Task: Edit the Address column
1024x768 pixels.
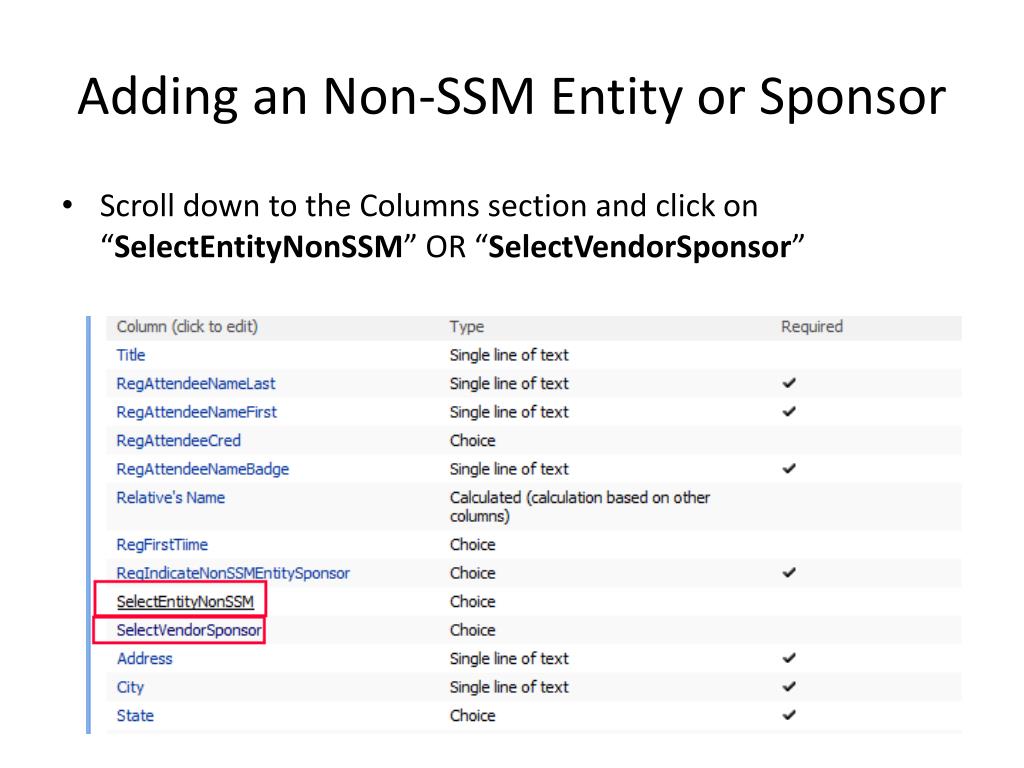Action: click(145, 658)
